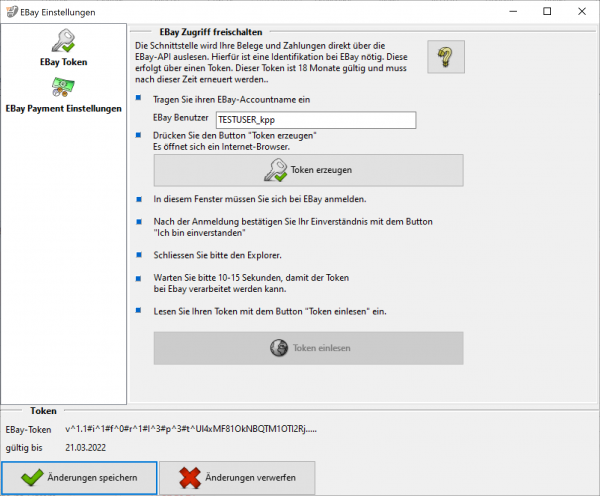The height and width of the screenshot is (496, 600).
Task: Click the app icon in the title bar
Action: click(11, 11)
